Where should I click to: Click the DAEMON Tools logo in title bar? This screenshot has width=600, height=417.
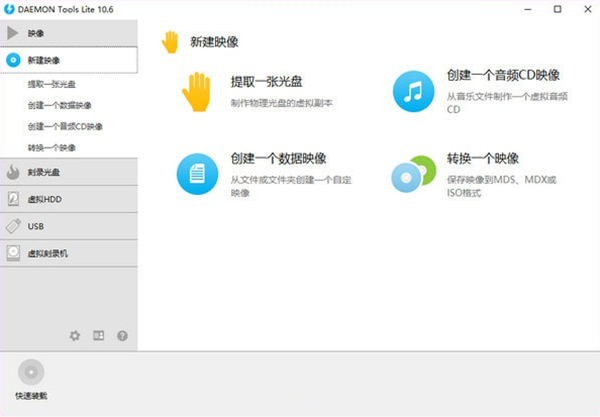[9, 9]
